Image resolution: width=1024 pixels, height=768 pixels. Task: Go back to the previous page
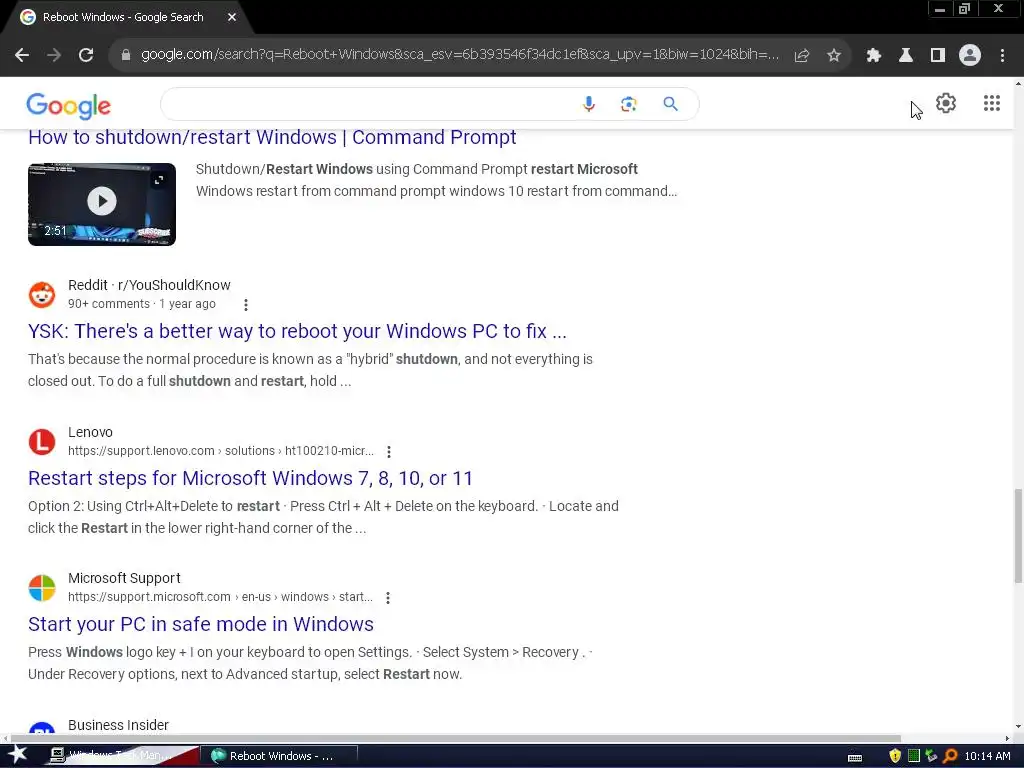point(22,56)
